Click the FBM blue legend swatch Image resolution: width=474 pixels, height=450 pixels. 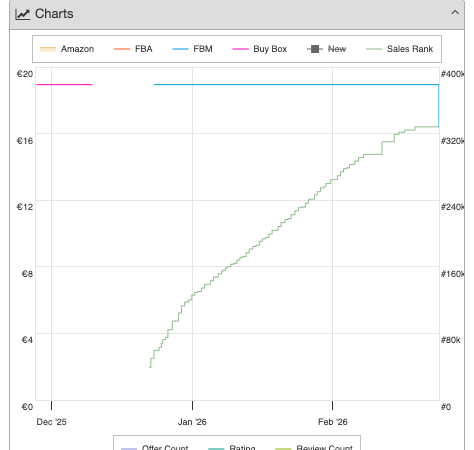pos(180,49)
